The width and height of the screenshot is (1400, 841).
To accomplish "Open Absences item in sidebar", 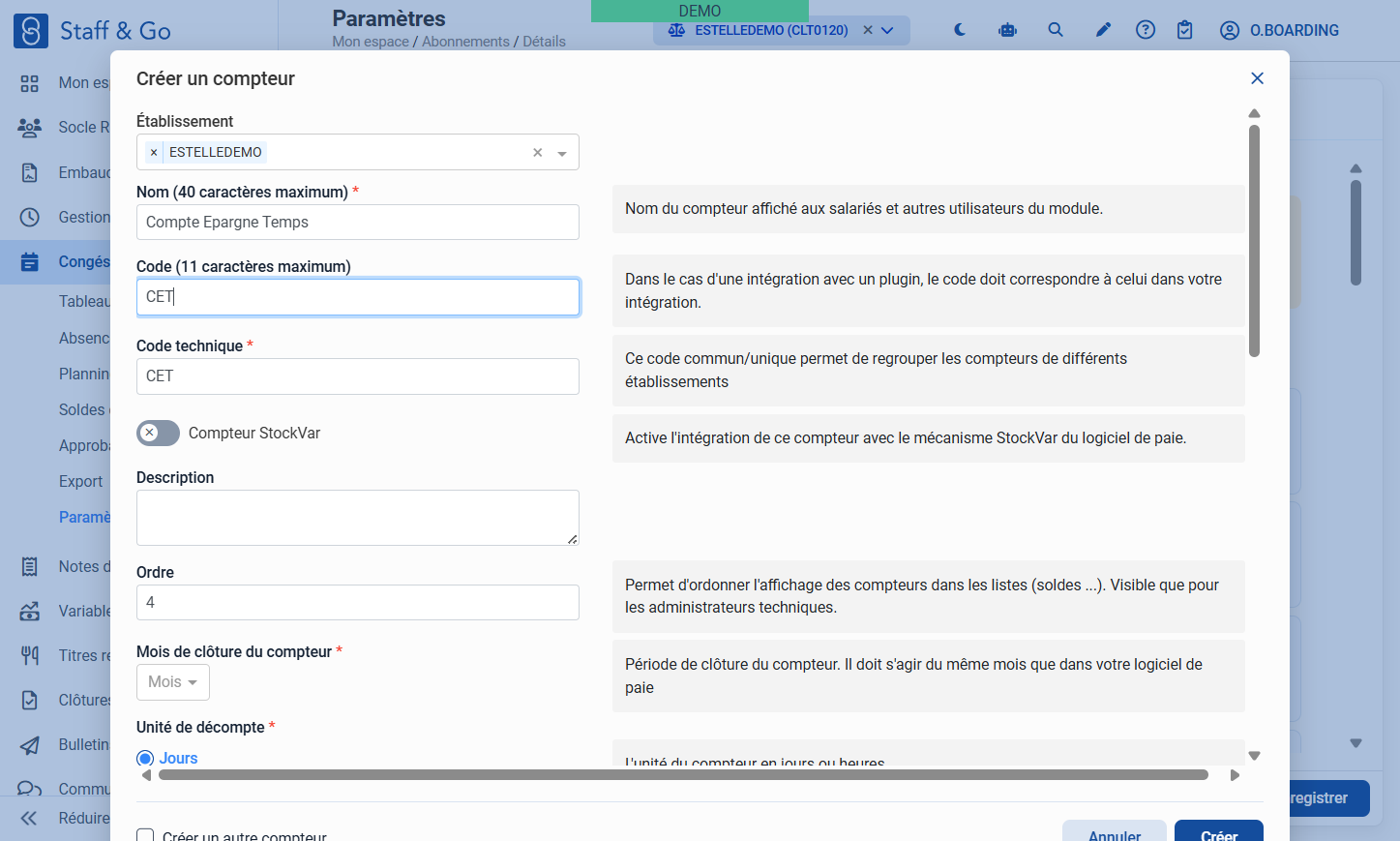I will [x=84, y=338].
